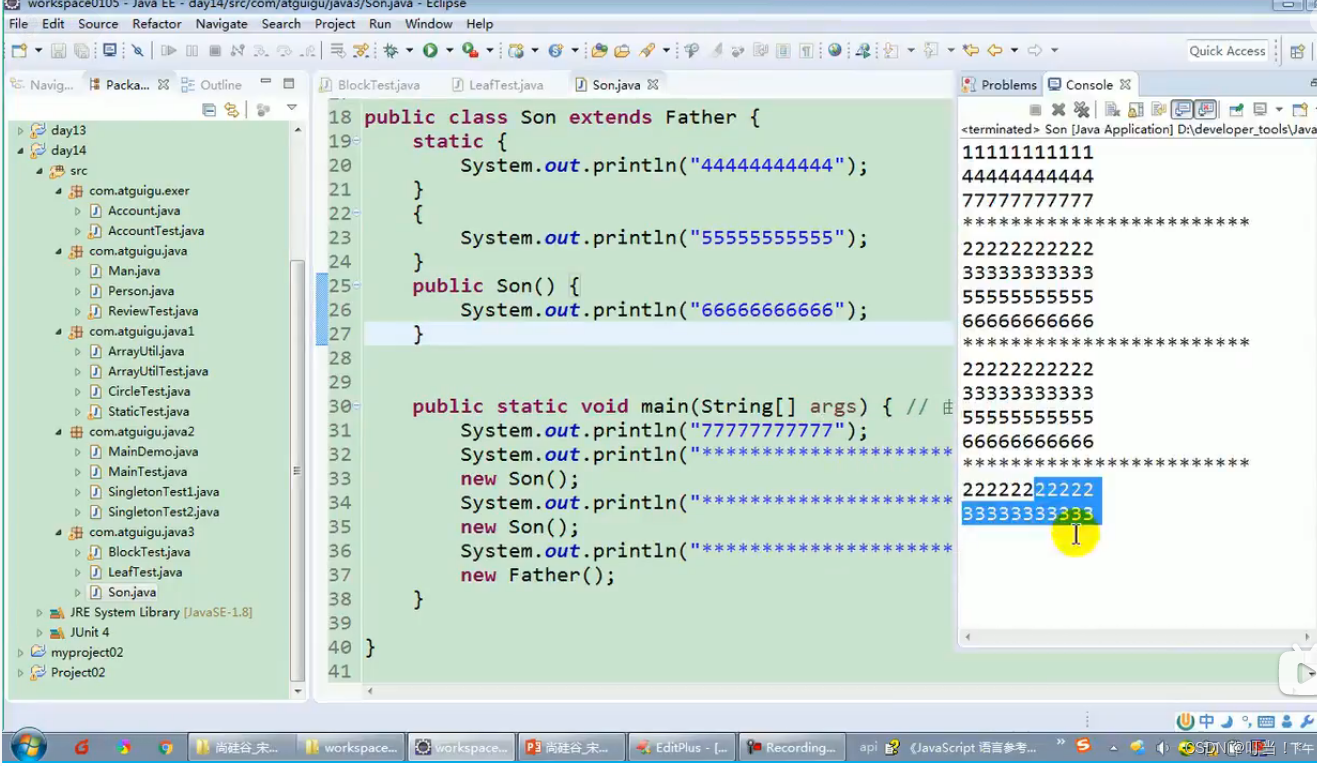The image size is (1317, 766).
Task: Open the Refactor menu
Action: pos(157,23)
